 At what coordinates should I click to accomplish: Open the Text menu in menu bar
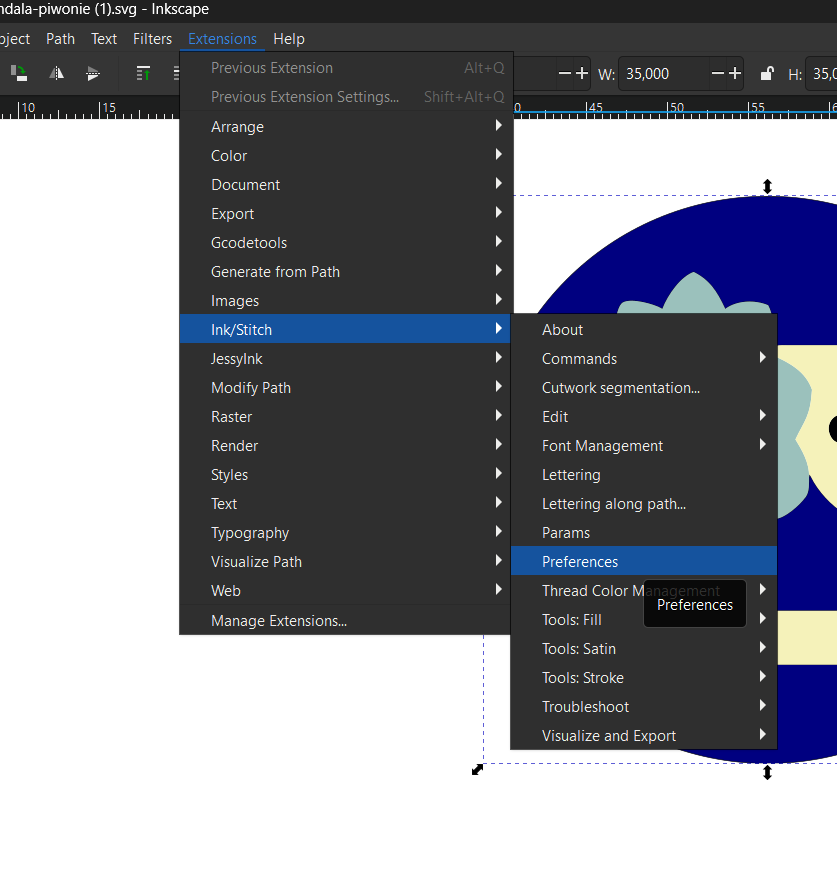[104, 39]
